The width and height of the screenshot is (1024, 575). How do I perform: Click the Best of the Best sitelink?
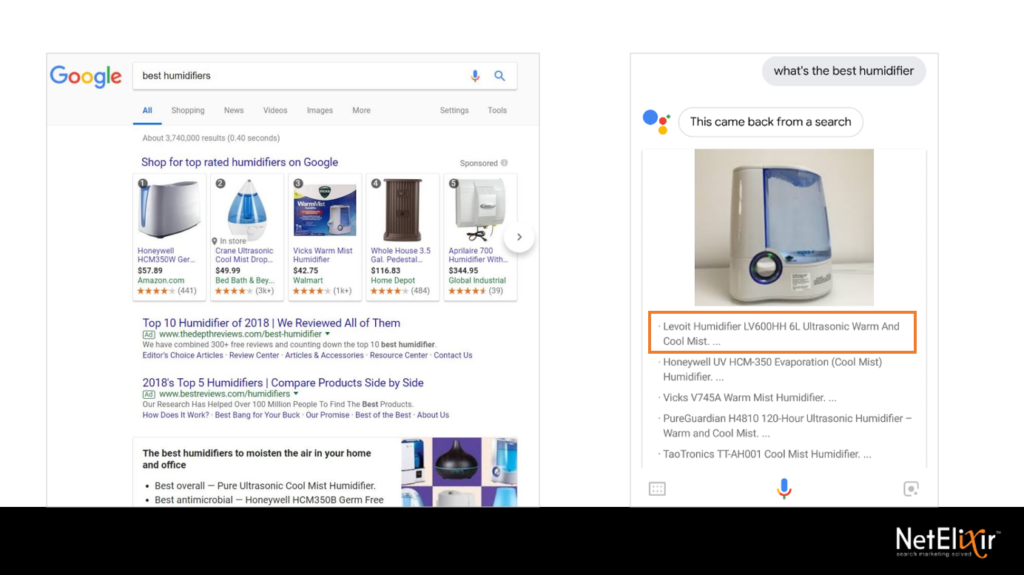(x=383, y=415)
